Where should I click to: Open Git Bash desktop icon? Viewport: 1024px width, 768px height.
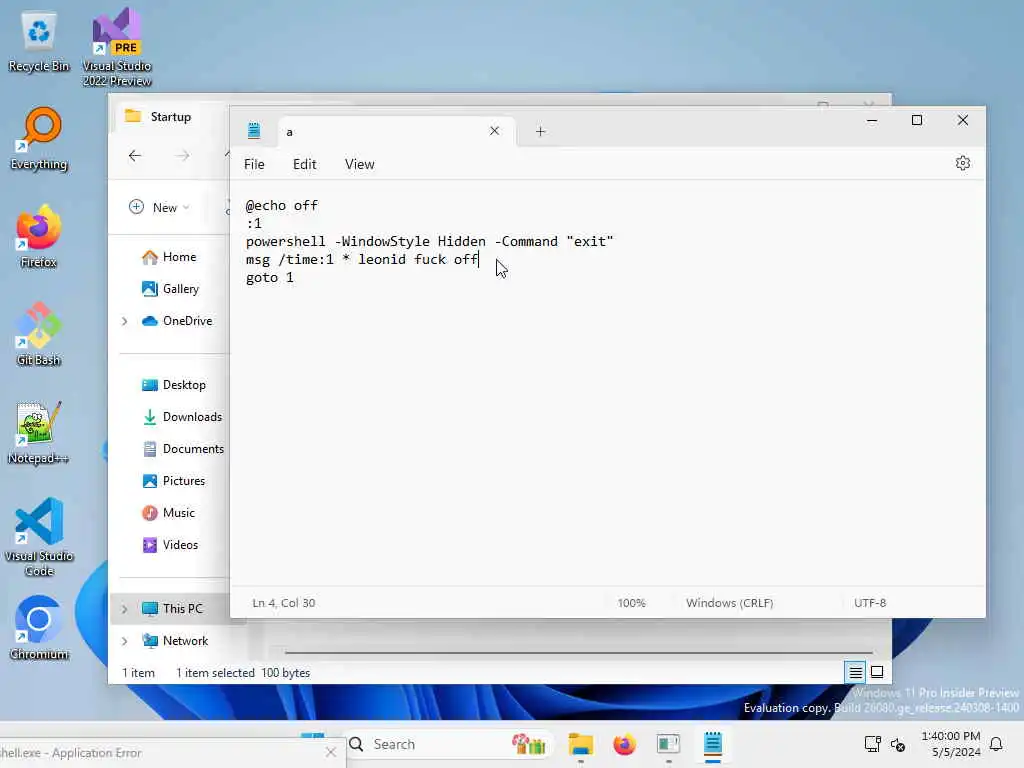39,334
